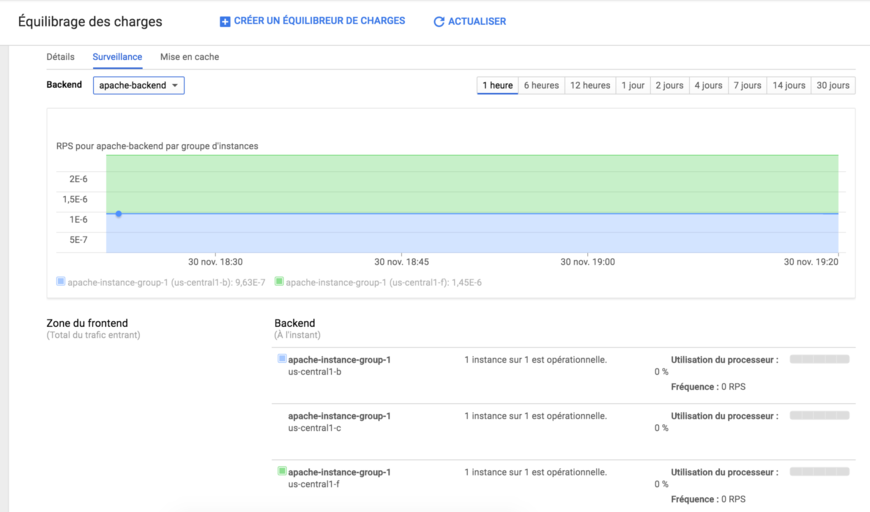Click the Zone du frontend heading
This screenshot has height=512, width=870.
[87, 323]
